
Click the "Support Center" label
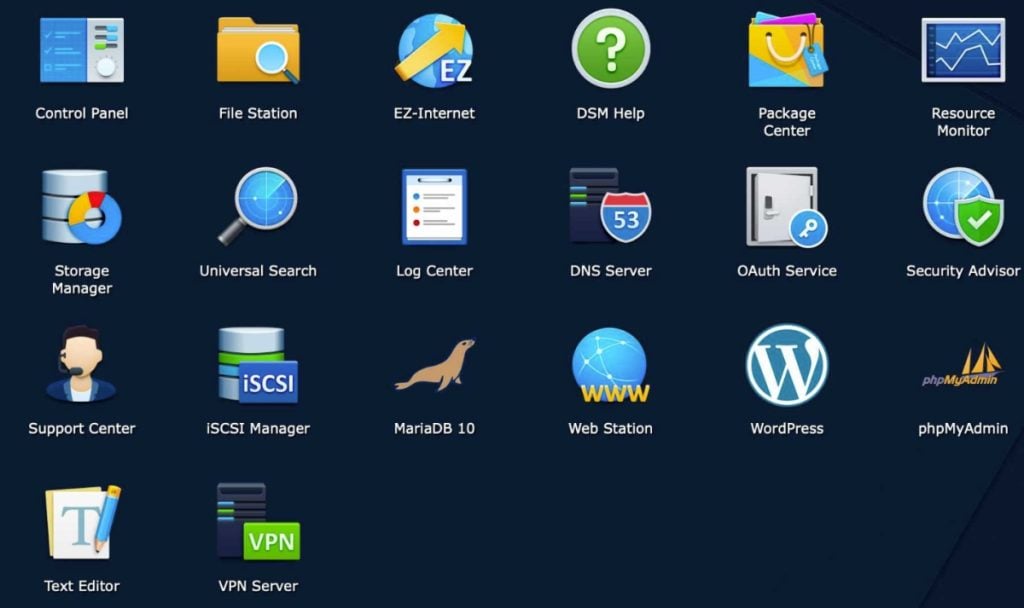coord(82,428)
